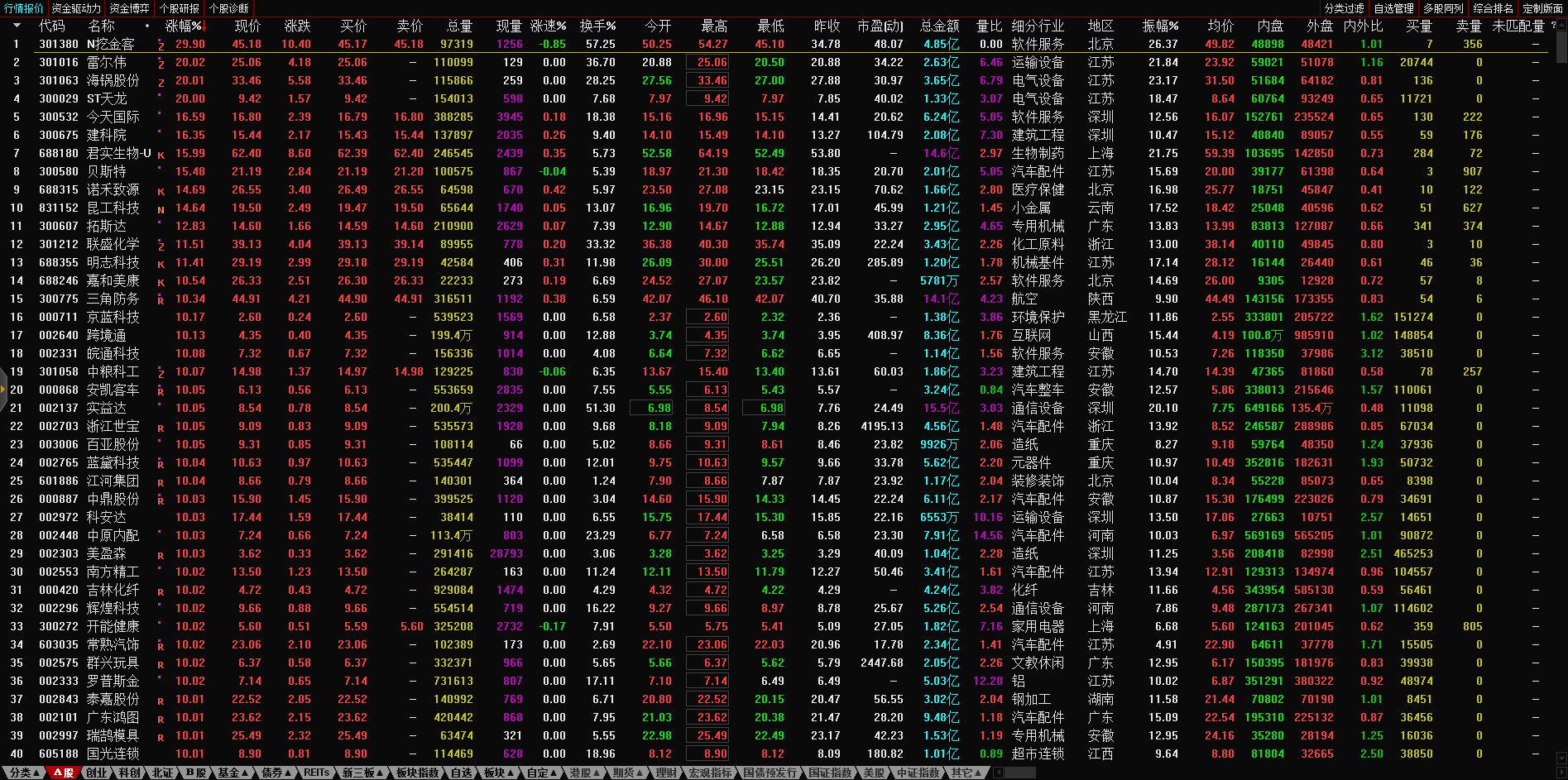Open the column header dropdown triangle before 代码
Viewport: 1568px width, 780px height.
(16, 26)
